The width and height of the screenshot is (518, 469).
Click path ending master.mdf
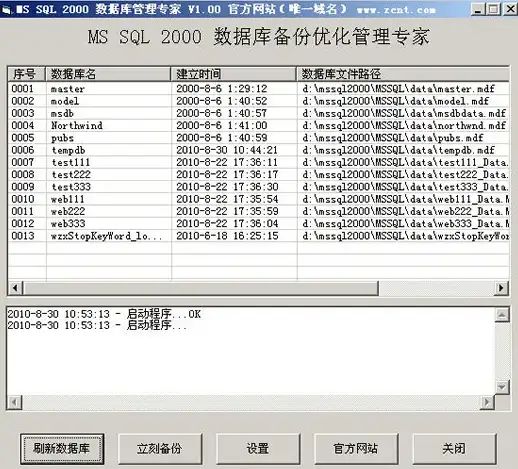(398, 89)
